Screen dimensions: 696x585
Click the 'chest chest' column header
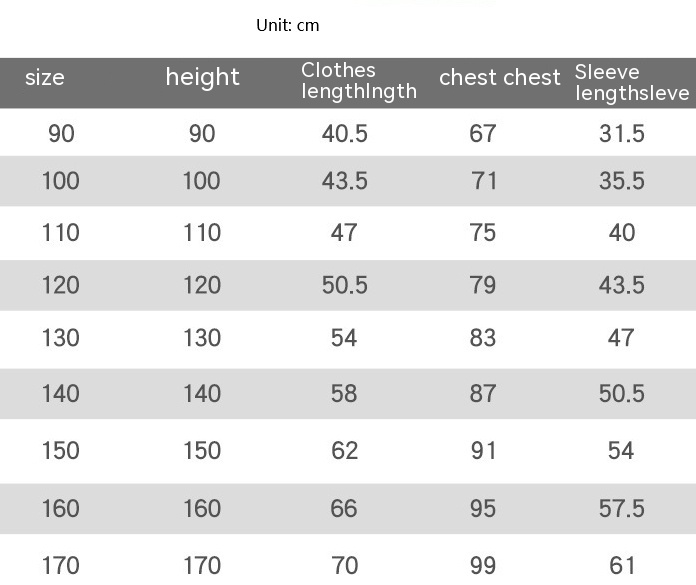click(x=499, y=78)
